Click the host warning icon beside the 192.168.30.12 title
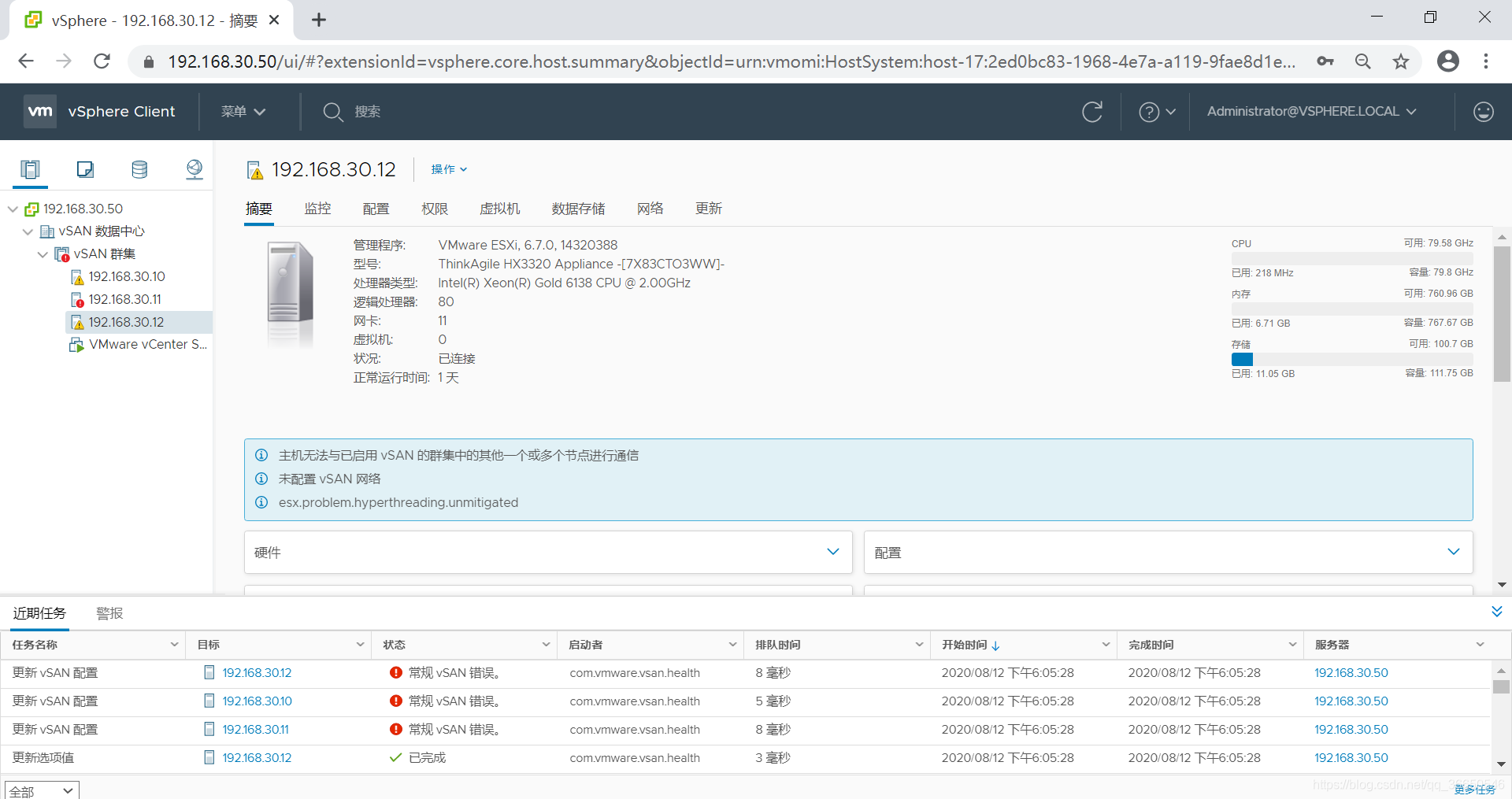The image size is (1512, 799). click(x=255, y=170)
